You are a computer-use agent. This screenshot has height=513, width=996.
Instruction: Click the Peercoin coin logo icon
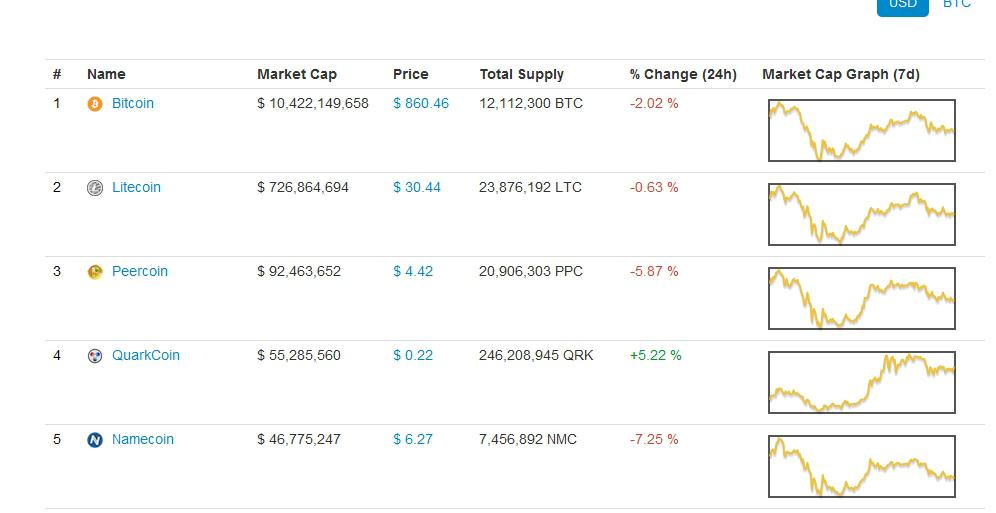click(95, 272)
